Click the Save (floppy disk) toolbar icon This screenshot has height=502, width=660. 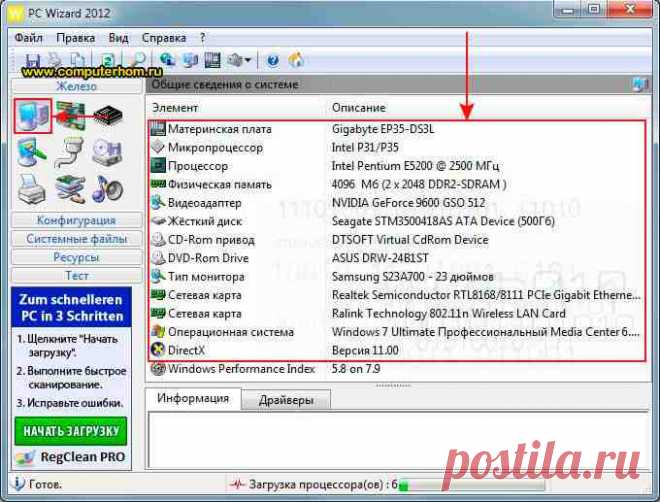click(33, 61)
